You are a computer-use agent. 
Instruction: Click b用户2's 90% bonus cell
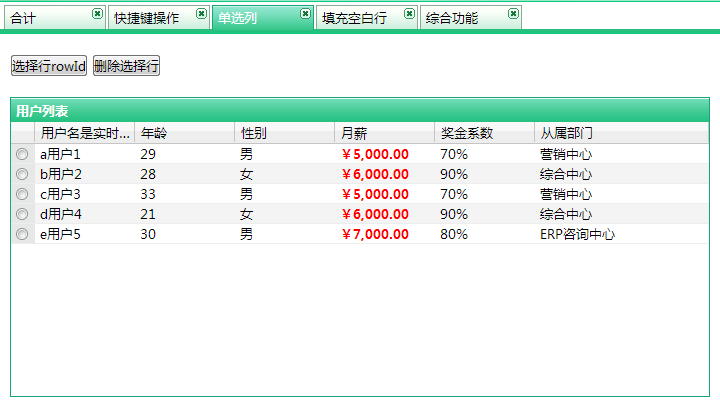[x=485, y=174]
